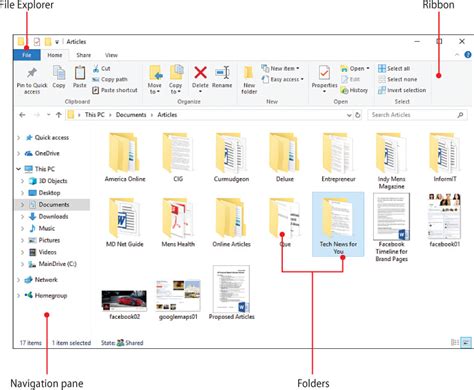Select the MD Net Guide folder
The width and height of the screenshot is (474, 390).
pos(125,222)
